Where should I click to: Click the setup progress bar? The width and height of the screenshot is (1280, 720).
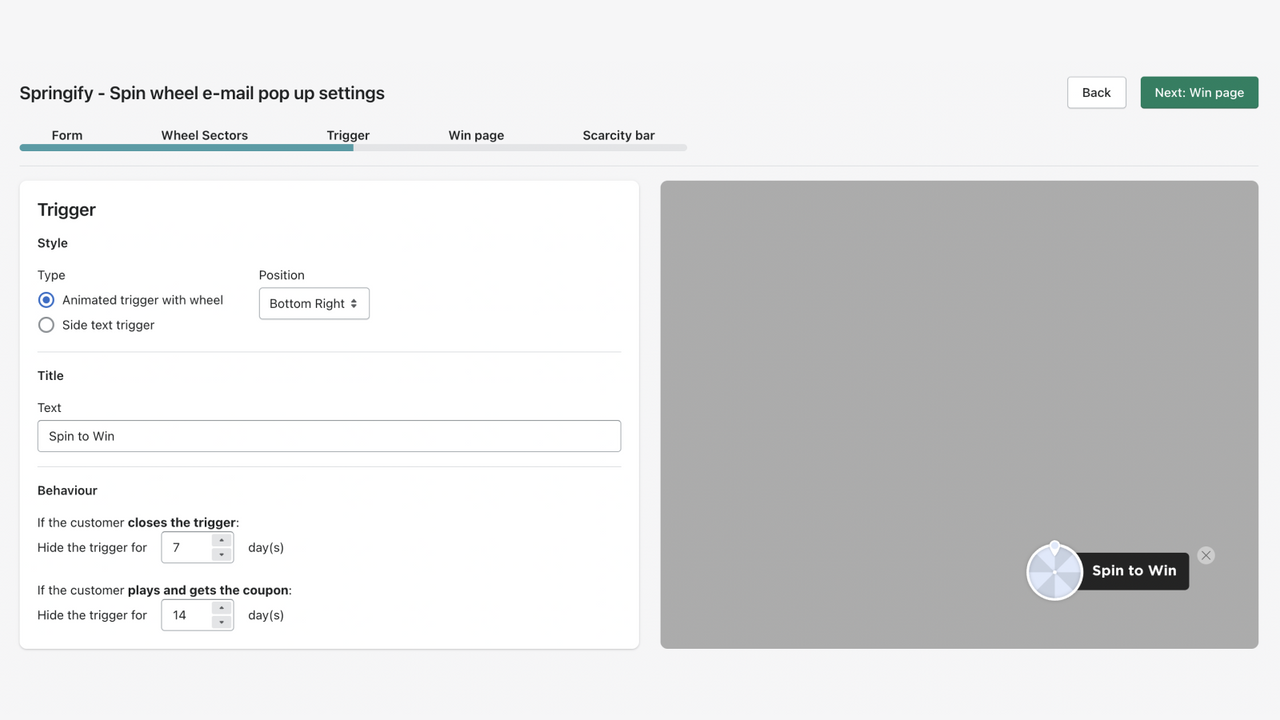[353, 148]
